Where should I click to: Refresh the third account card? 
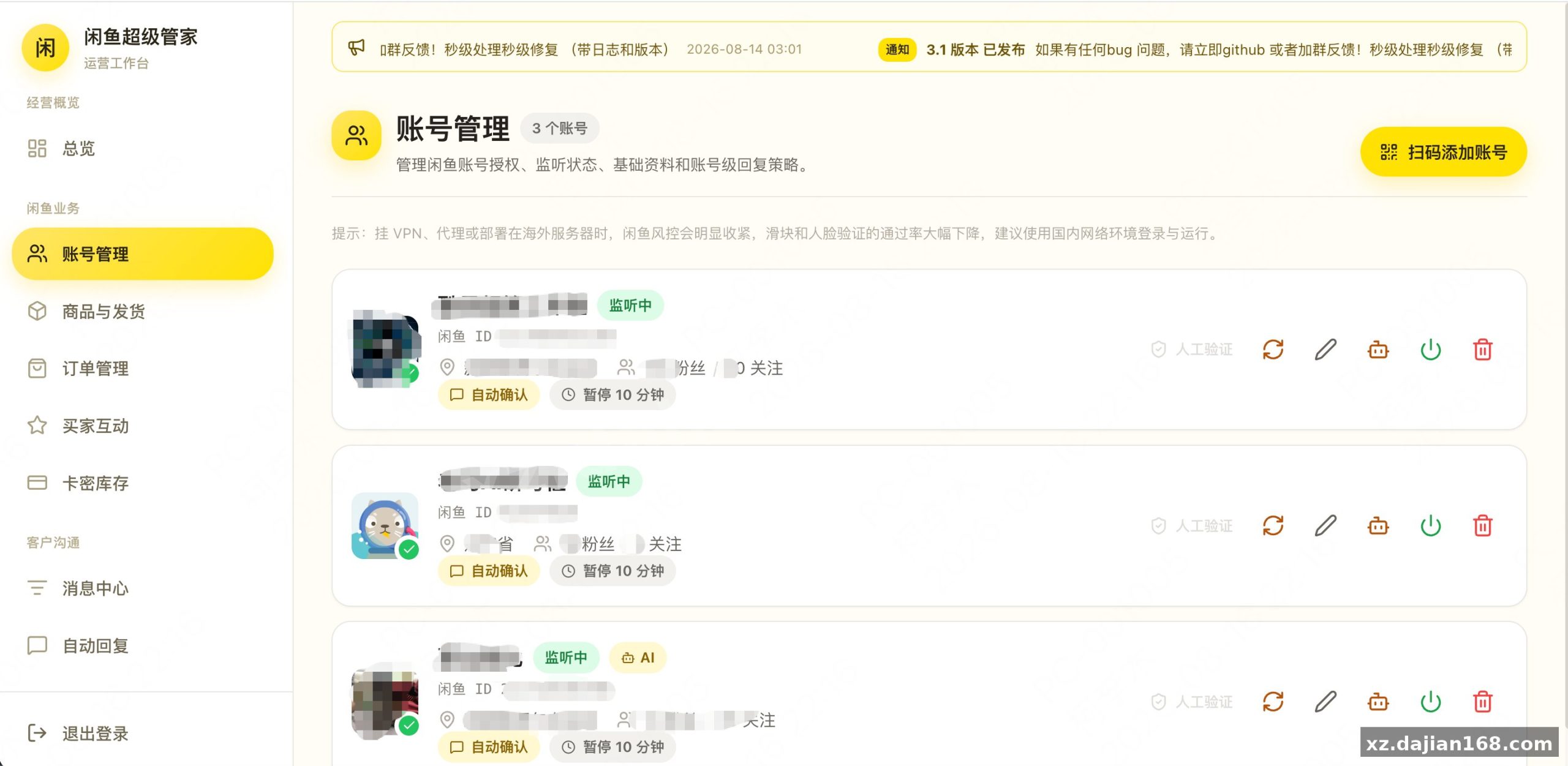click(x=1273, y=702)
